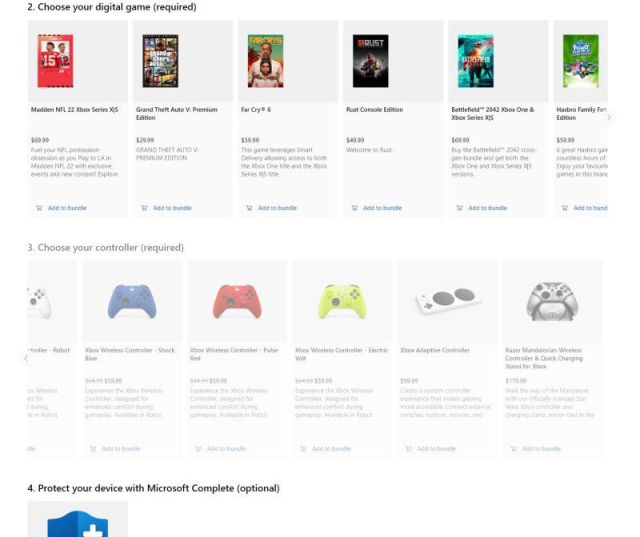This screenshot has height=537, width=640.
Task: Open Hasbro Family Fun Edition cover
Action: pyautogui.click(x=581, y=61)
